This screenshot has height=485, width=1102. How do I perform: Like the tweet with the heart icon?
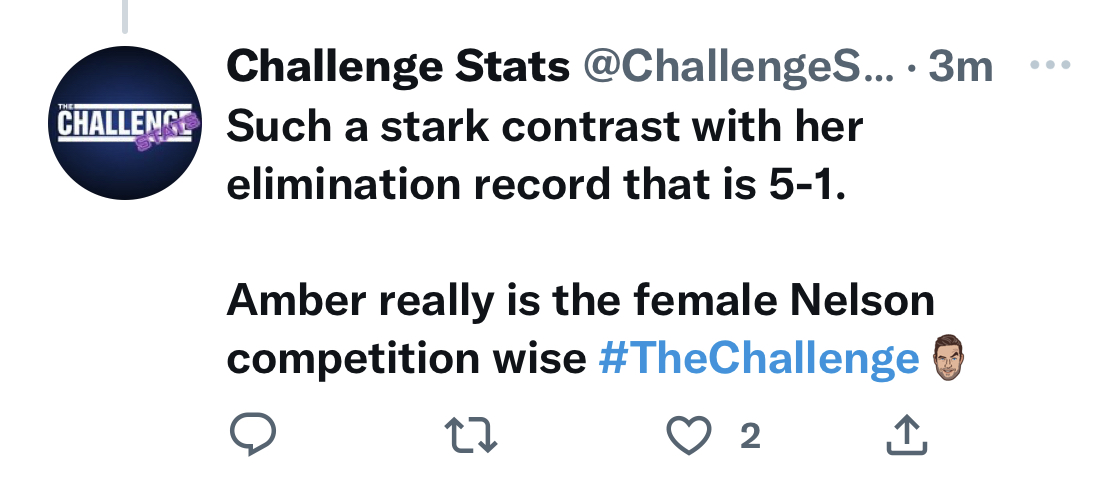[x=689, y=435]
